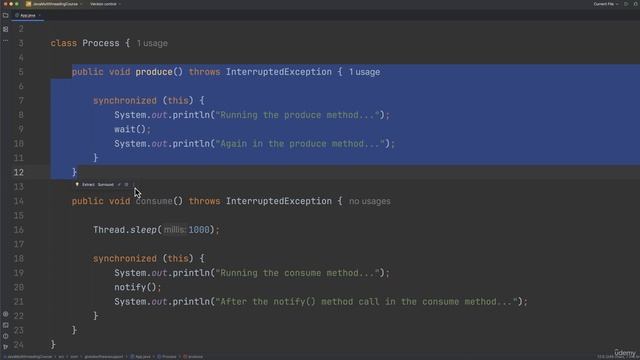Click the closing brace on line 24

[x=53, y=344]
